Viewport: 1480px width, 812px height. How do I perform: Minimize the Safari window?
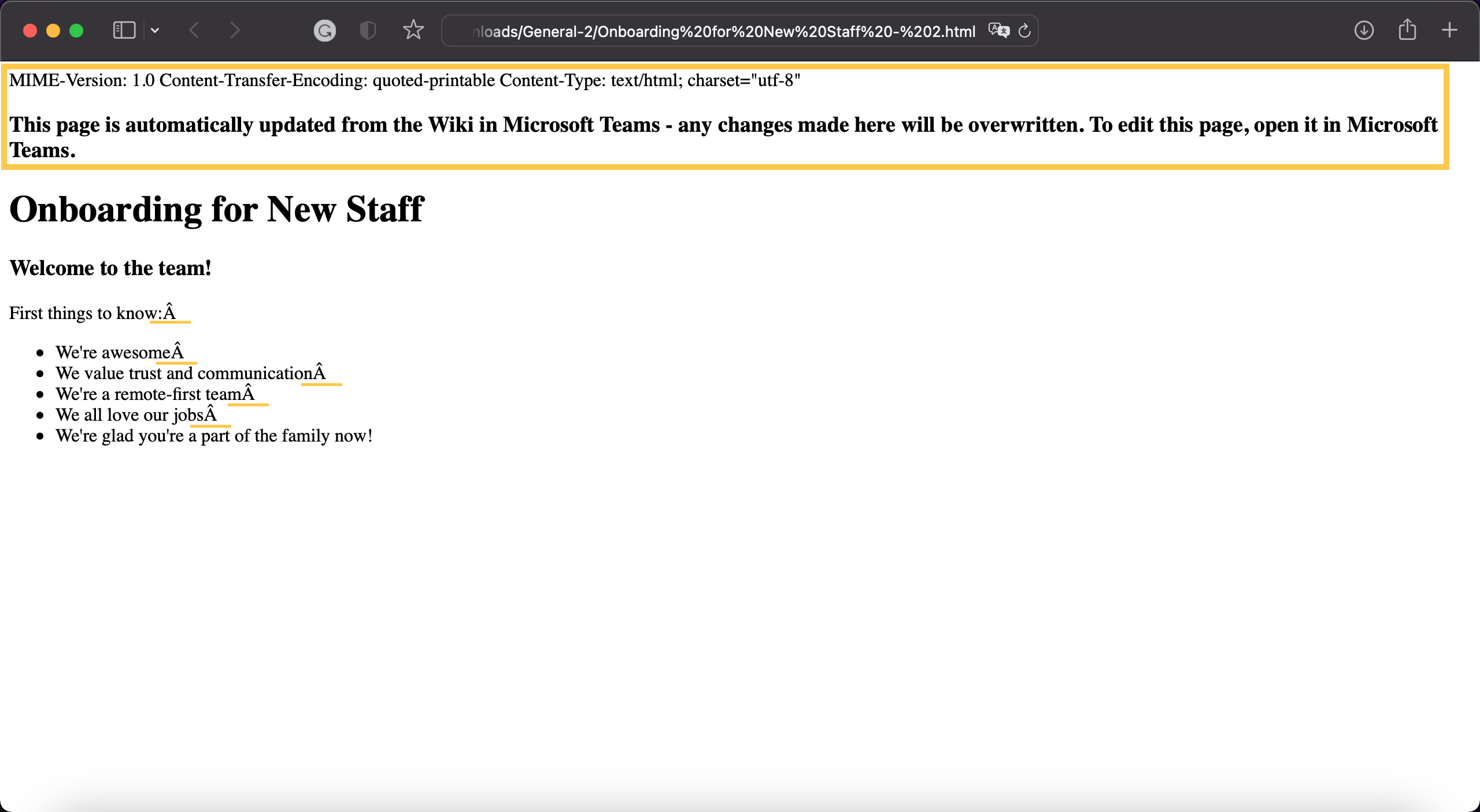(x=54, y=30)
